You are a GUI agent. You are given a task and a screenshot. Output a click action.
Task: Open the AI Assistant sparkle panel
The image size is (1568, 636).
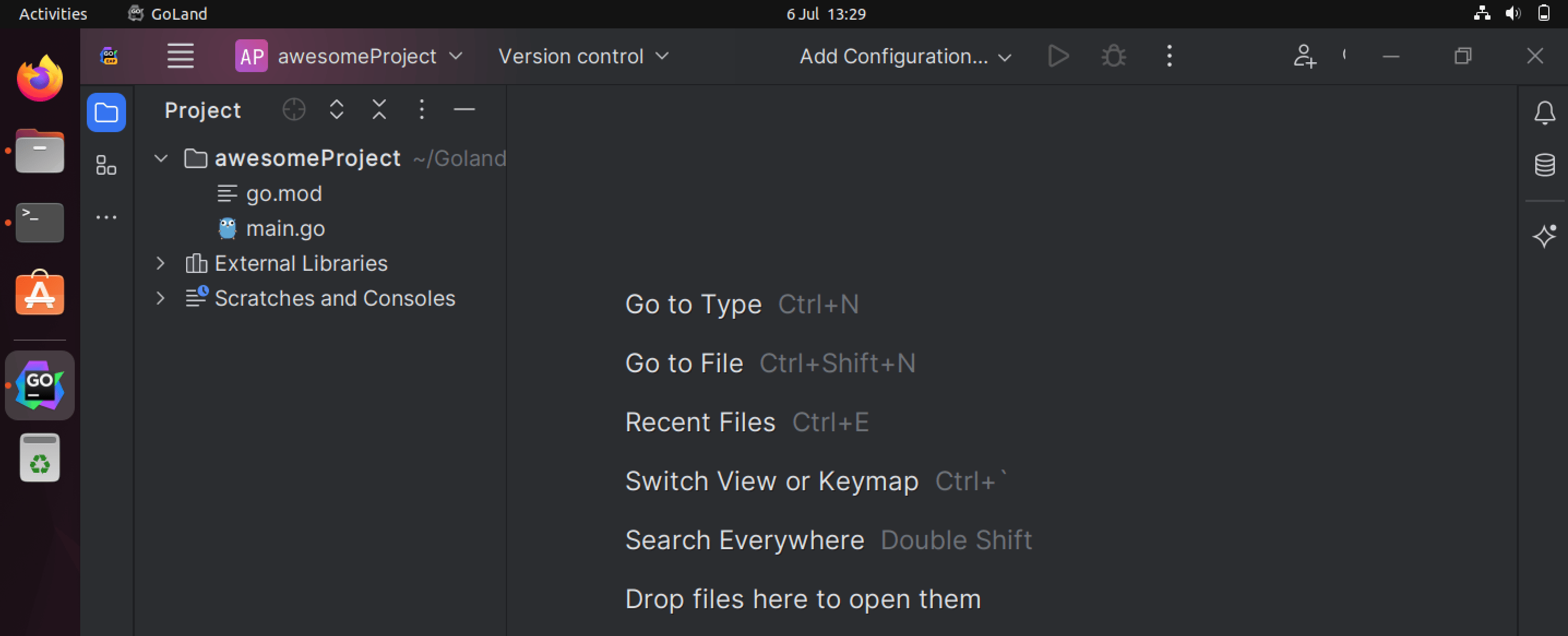[1545, 235]
